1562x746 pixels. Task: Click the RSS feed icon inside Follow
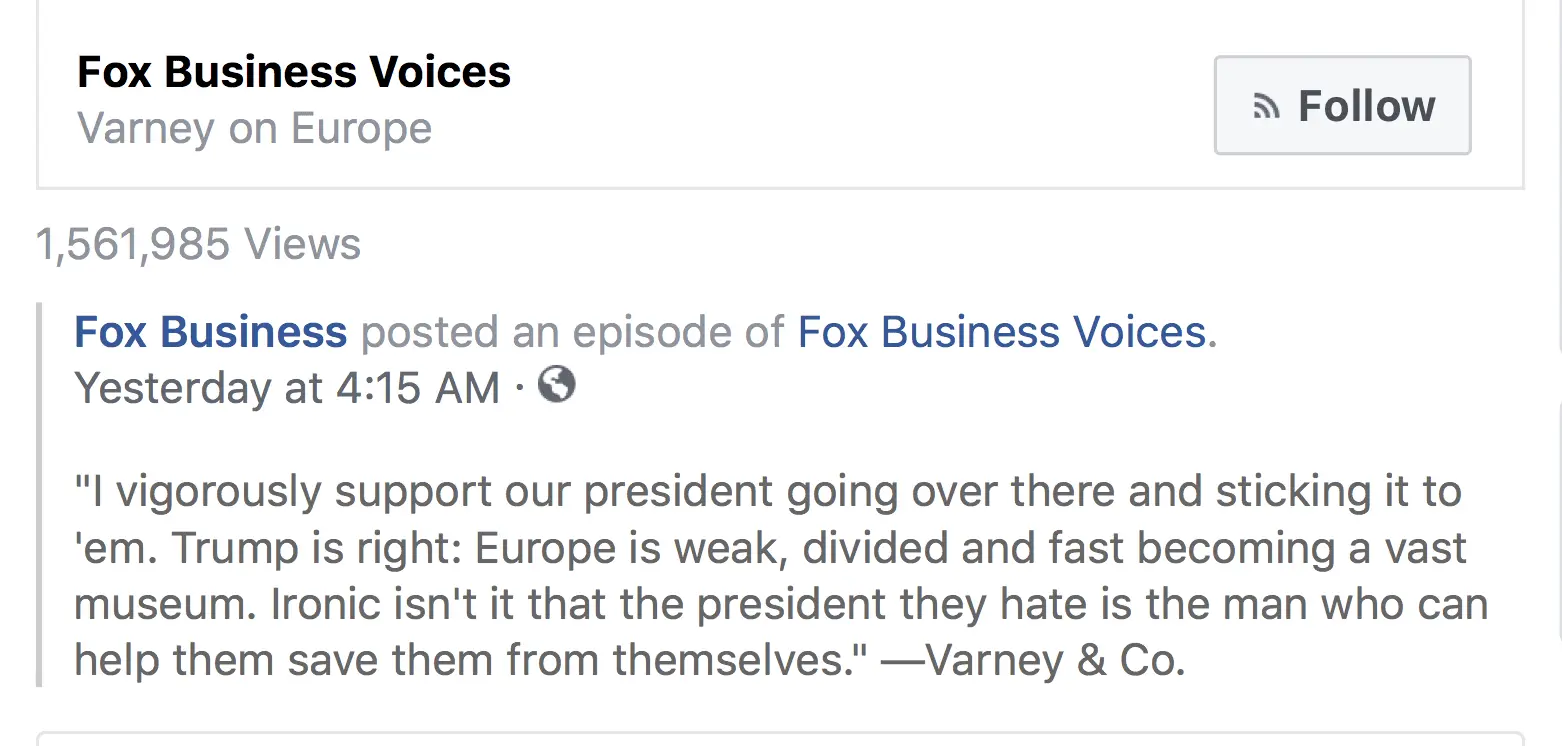1266,107
